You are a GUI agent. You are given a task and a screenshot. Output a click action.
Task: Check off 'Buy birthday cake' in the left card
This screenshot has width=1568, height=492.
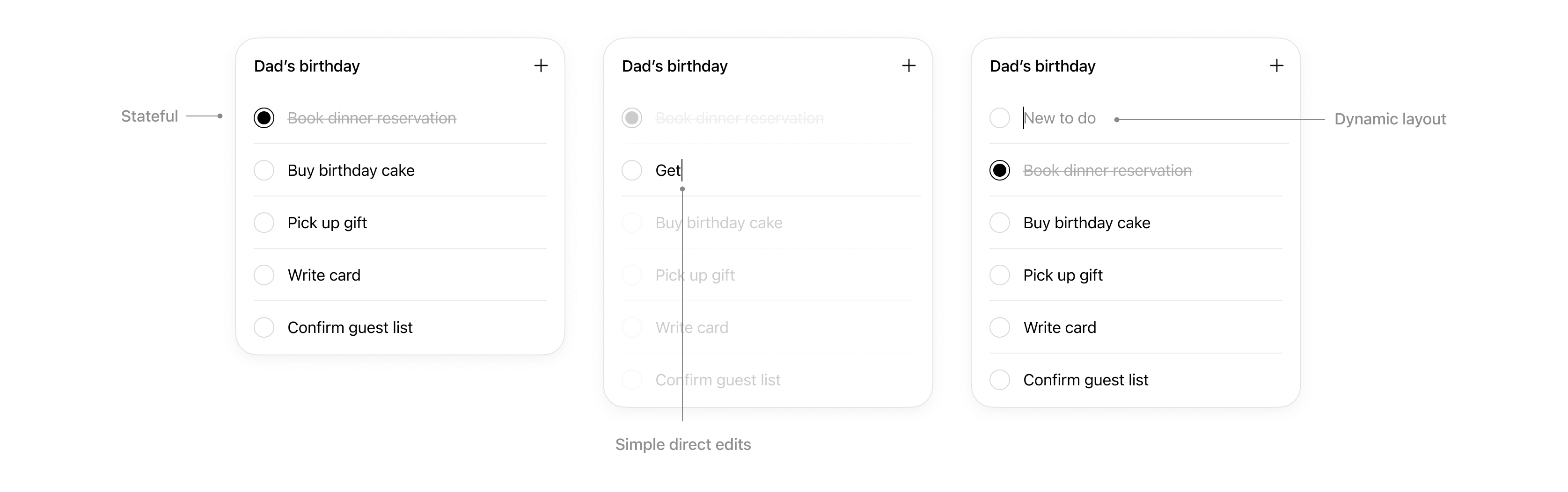click(264, 170)
